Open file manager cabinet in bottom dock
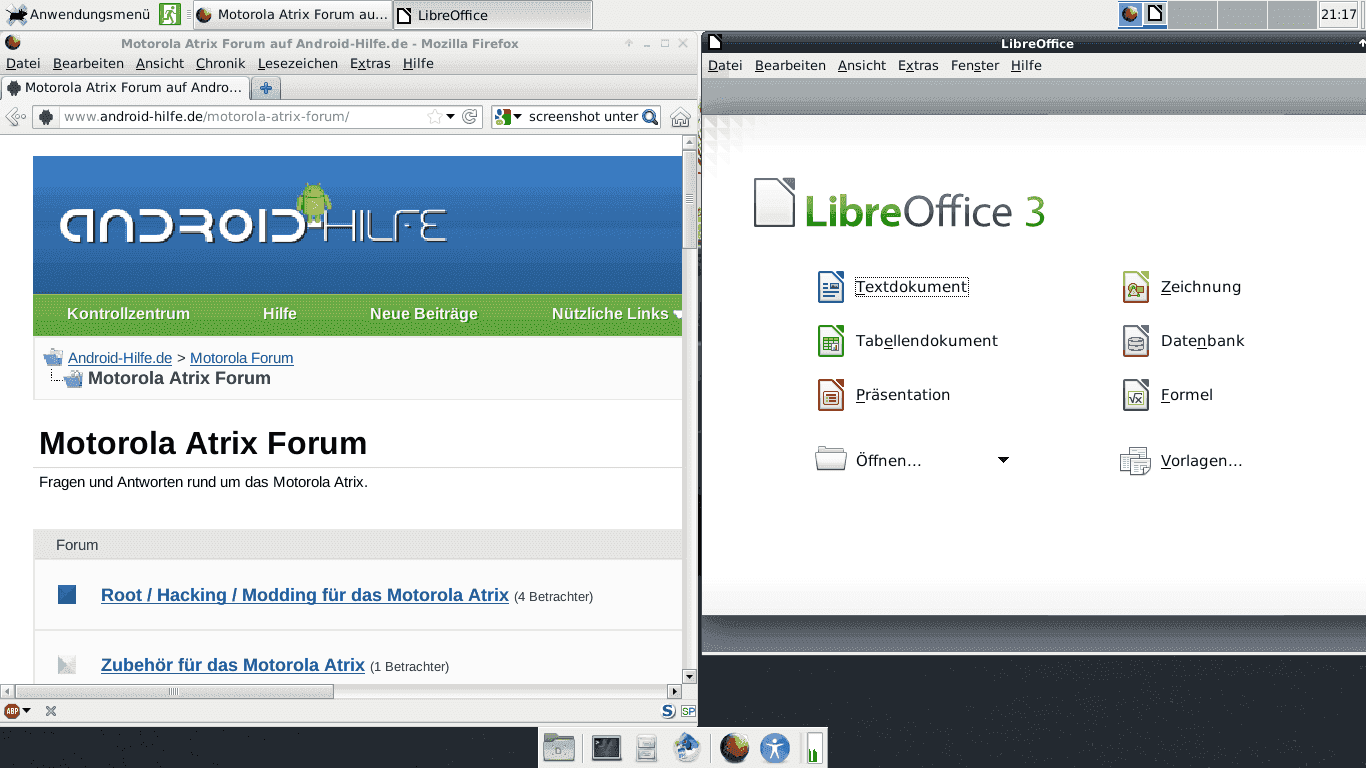This screenshot has width=1366, height=768. (647, 748)
